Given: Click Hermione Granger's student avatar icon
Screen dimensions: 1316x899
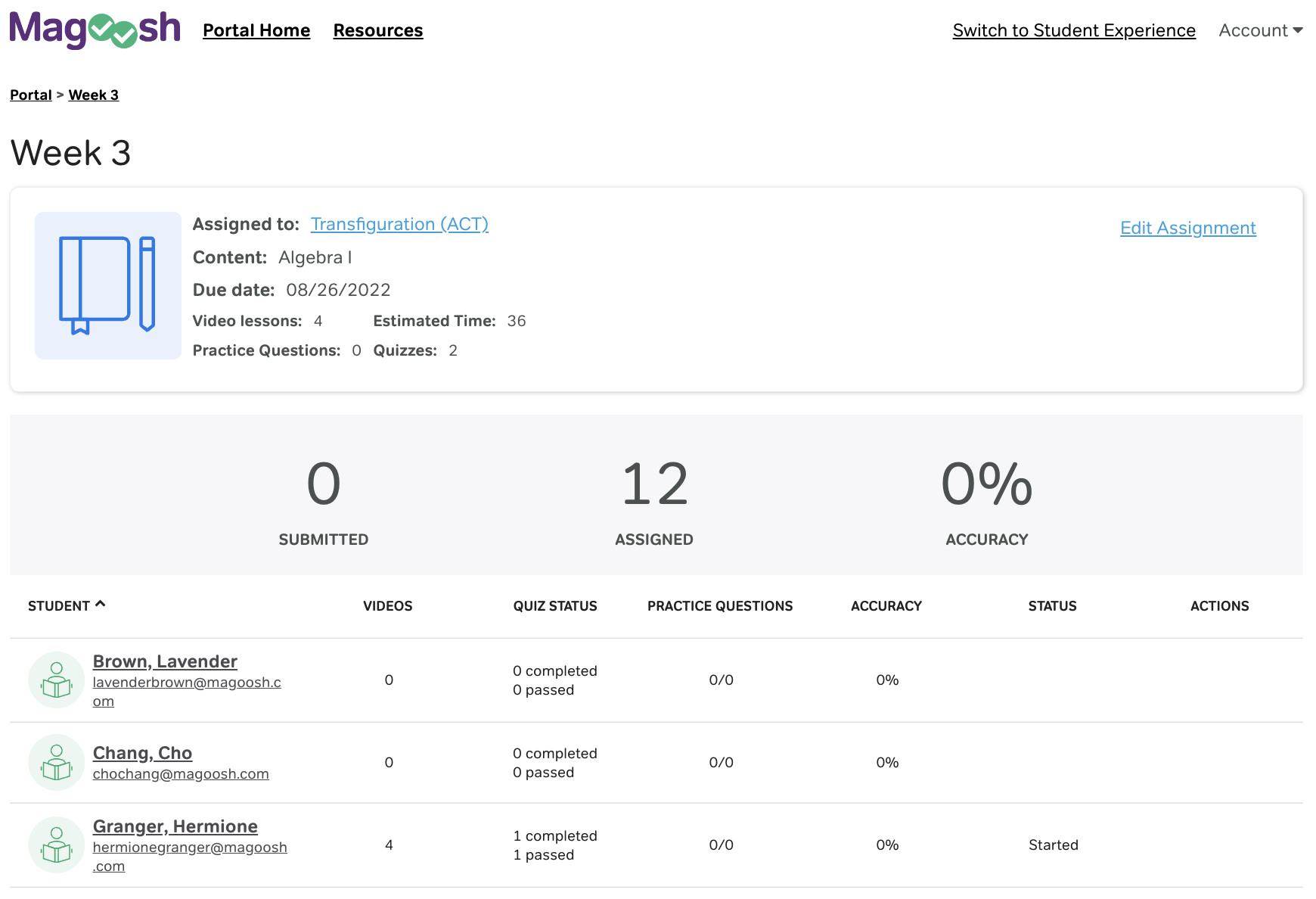Looking at the screenshot, I should 57,845.
